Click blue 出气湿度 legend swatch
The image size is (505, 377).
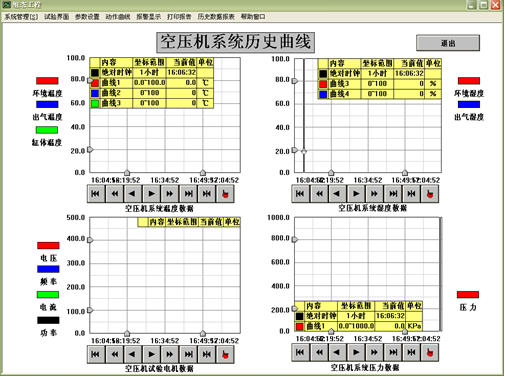[x=469, y=104]
